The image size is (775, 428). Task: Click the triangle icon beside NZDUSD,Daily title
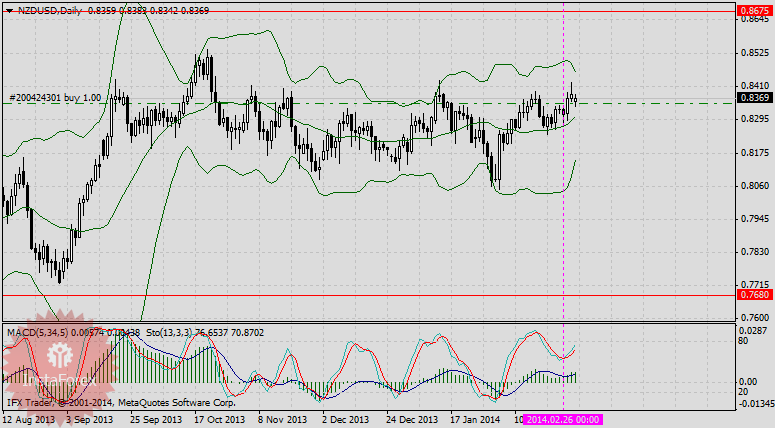point(10,10)
